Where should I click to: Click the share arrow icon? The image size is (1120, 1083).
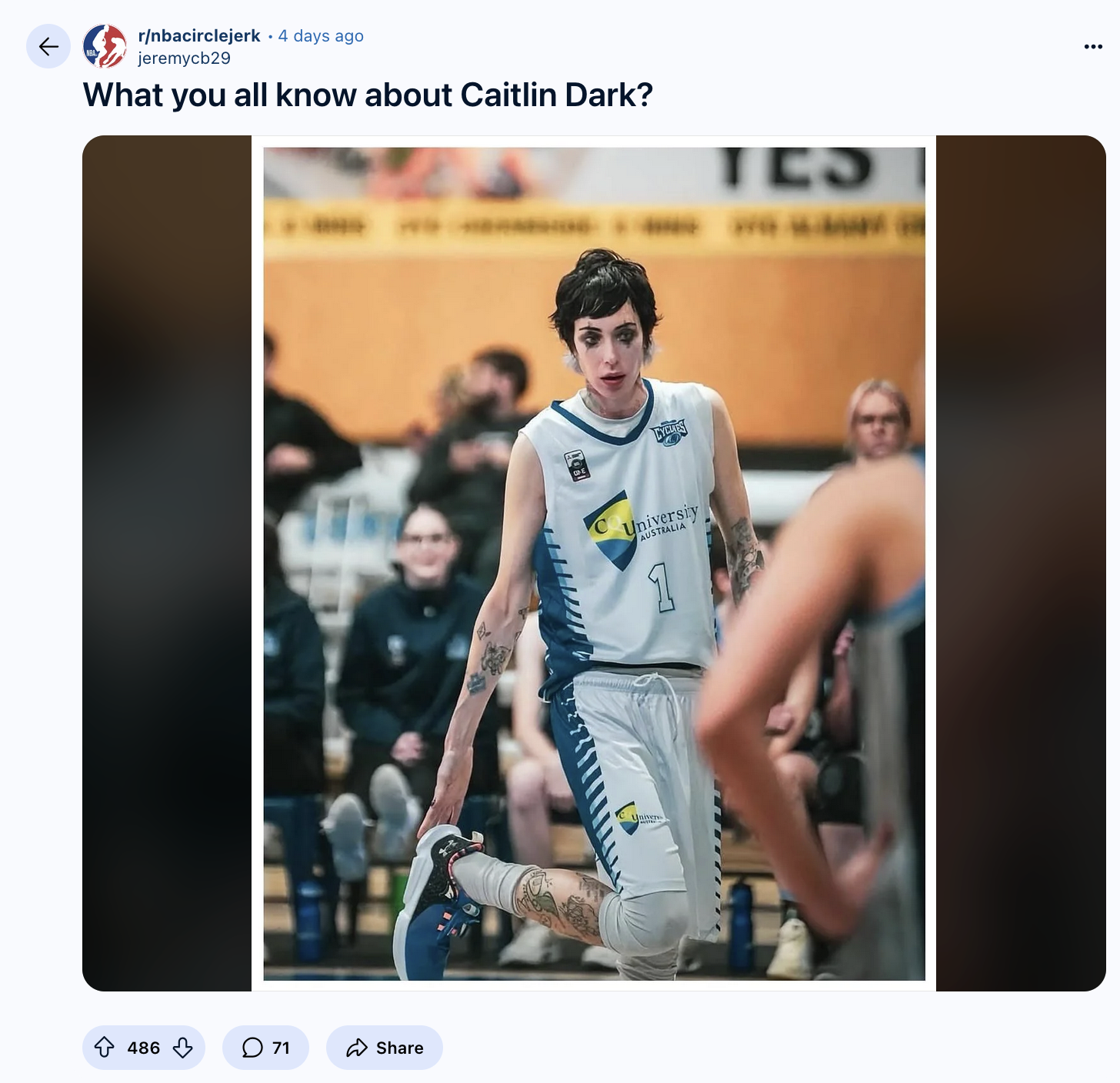pos(357,1048)
